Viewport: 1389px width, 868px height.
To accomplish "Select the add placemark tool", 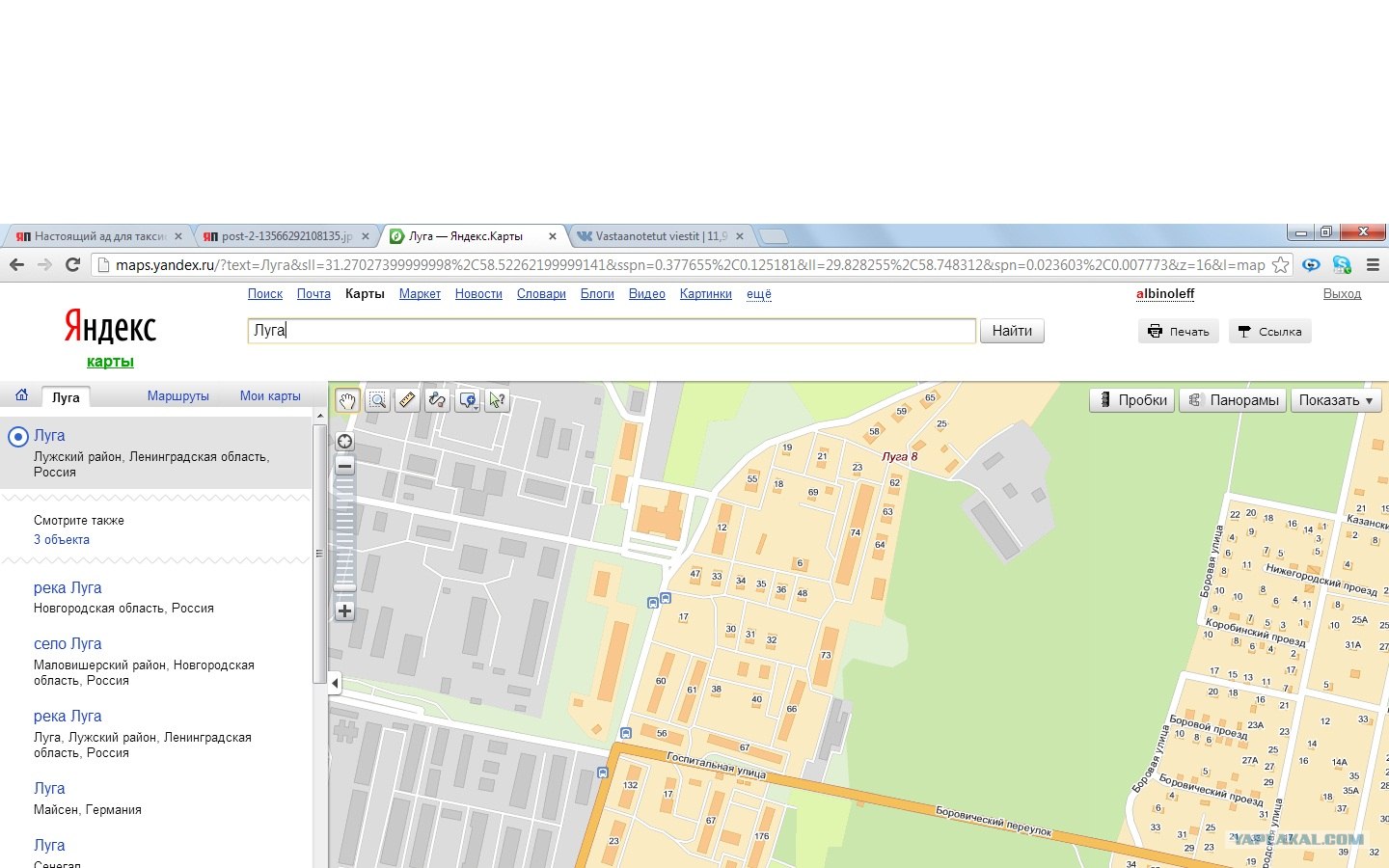I will tap(465, 400).
